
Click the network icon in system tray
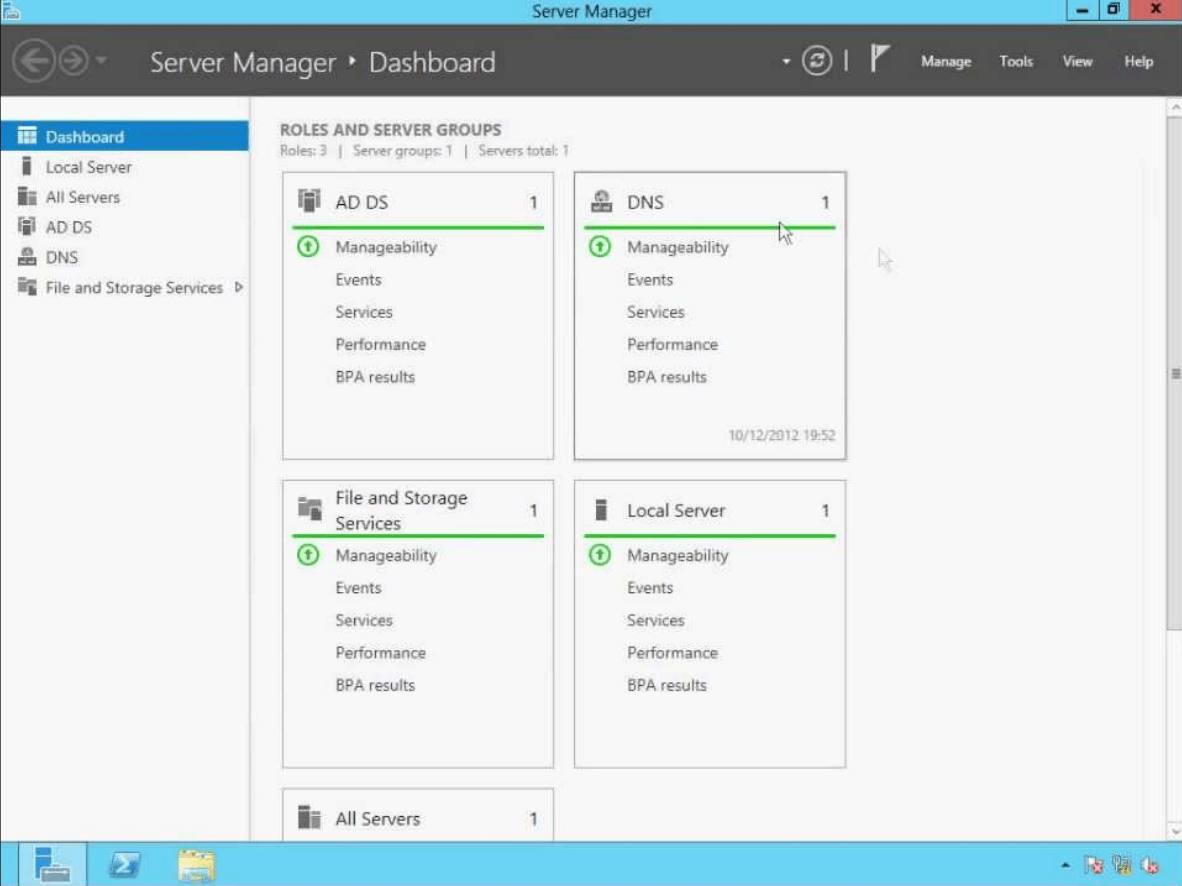click(1121, 865)
